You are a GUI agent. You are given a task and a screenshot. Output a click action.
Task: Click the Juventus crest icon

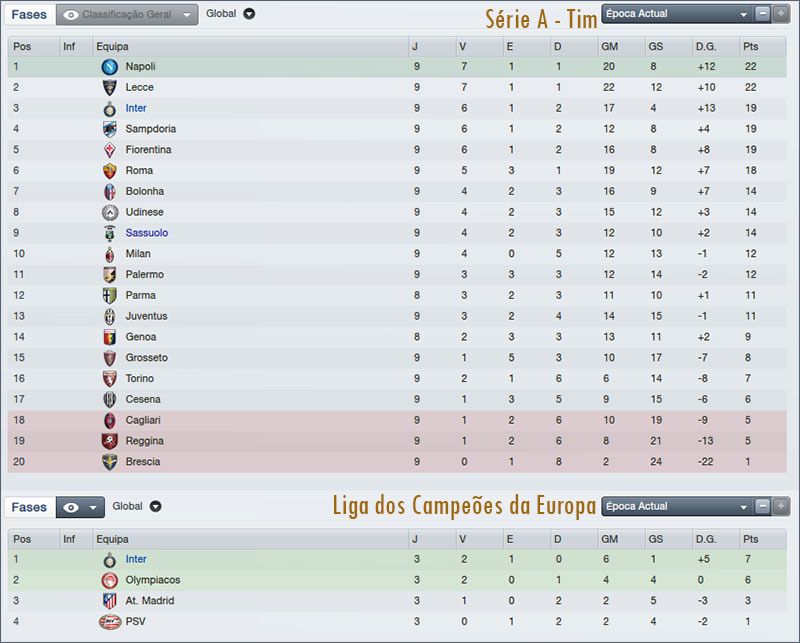pyautogui.click(x=110, y=316)
